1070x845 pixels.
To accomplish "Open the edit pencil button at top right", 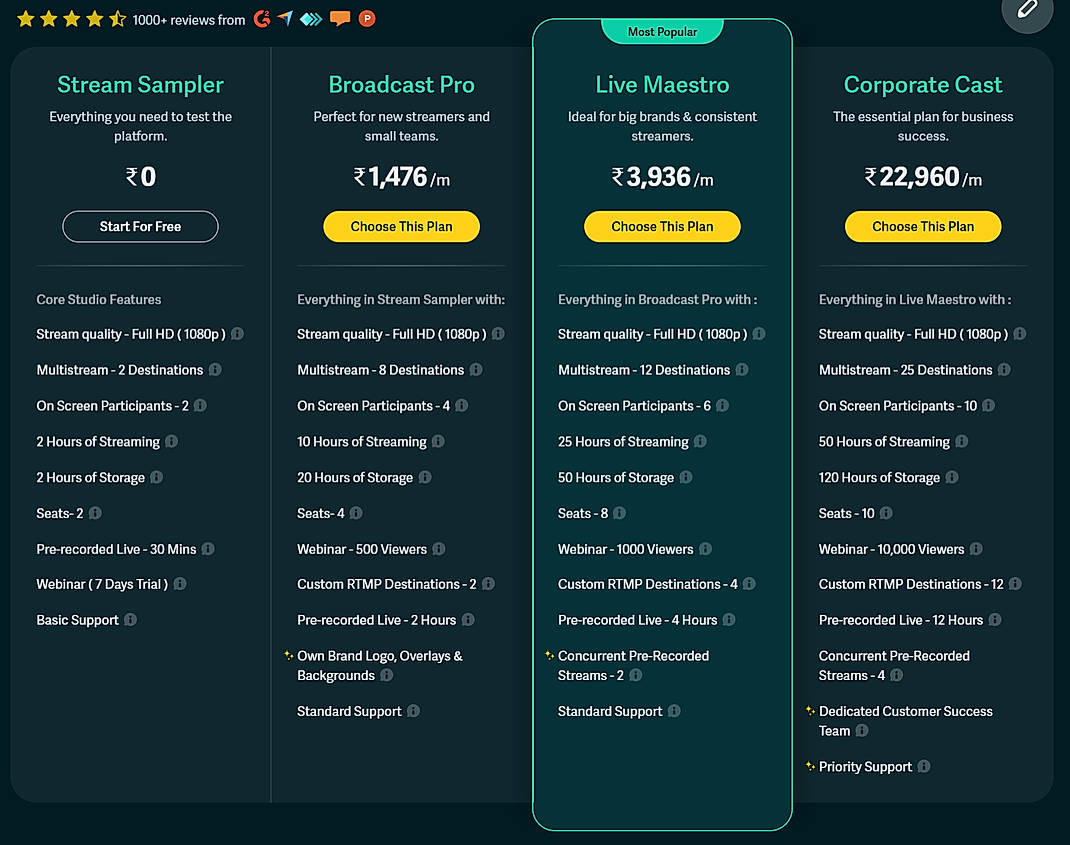I will pyautogui.click(x=1027, y=16).
